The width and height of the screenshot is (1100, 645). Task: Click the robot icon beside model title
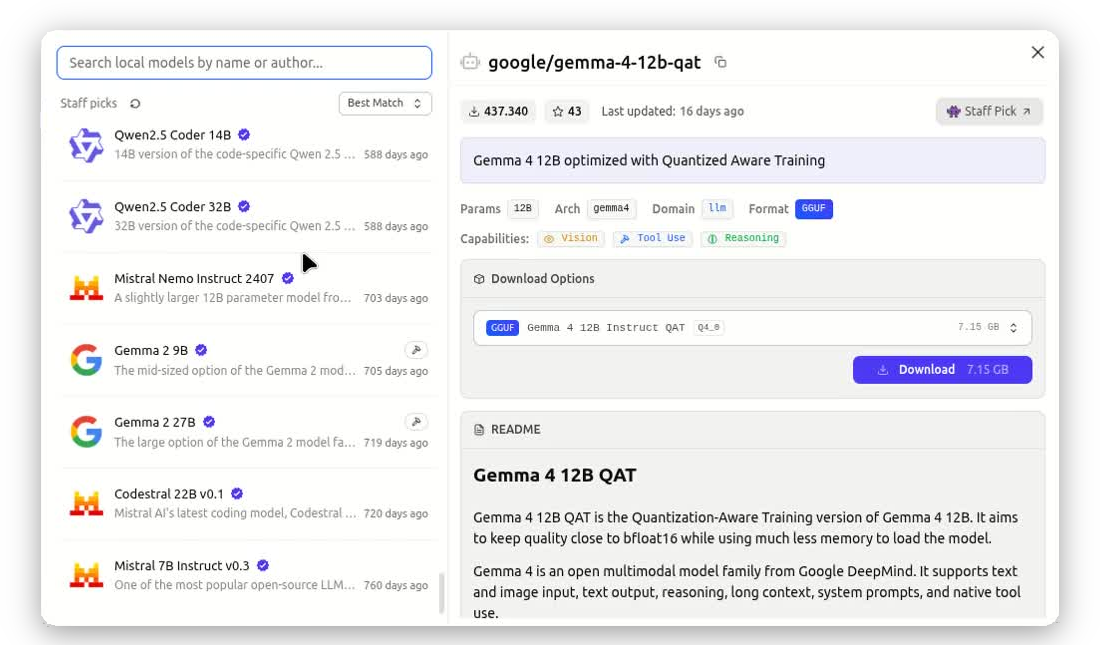(x=470, y=62)
